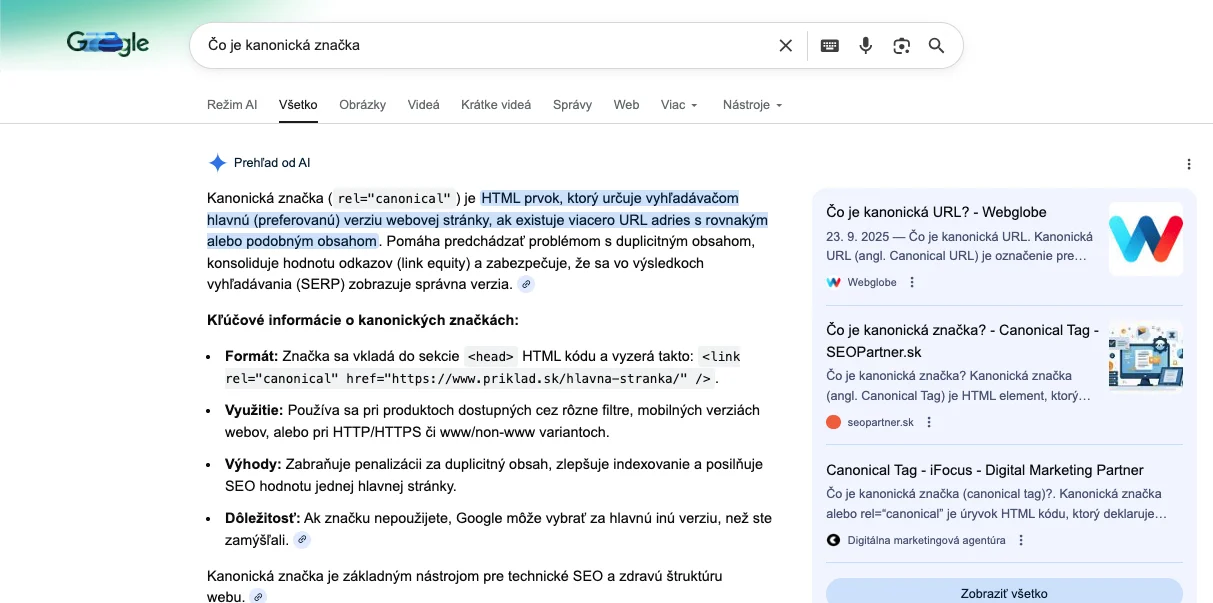Expand the Nástroje dropdown
The image size is (1213, 603).
pos(752,104)
